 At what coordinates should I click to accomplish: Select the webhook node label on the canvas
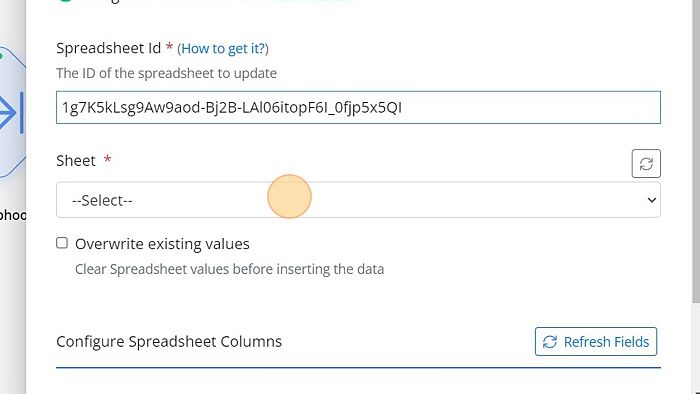tap(13, 216)
